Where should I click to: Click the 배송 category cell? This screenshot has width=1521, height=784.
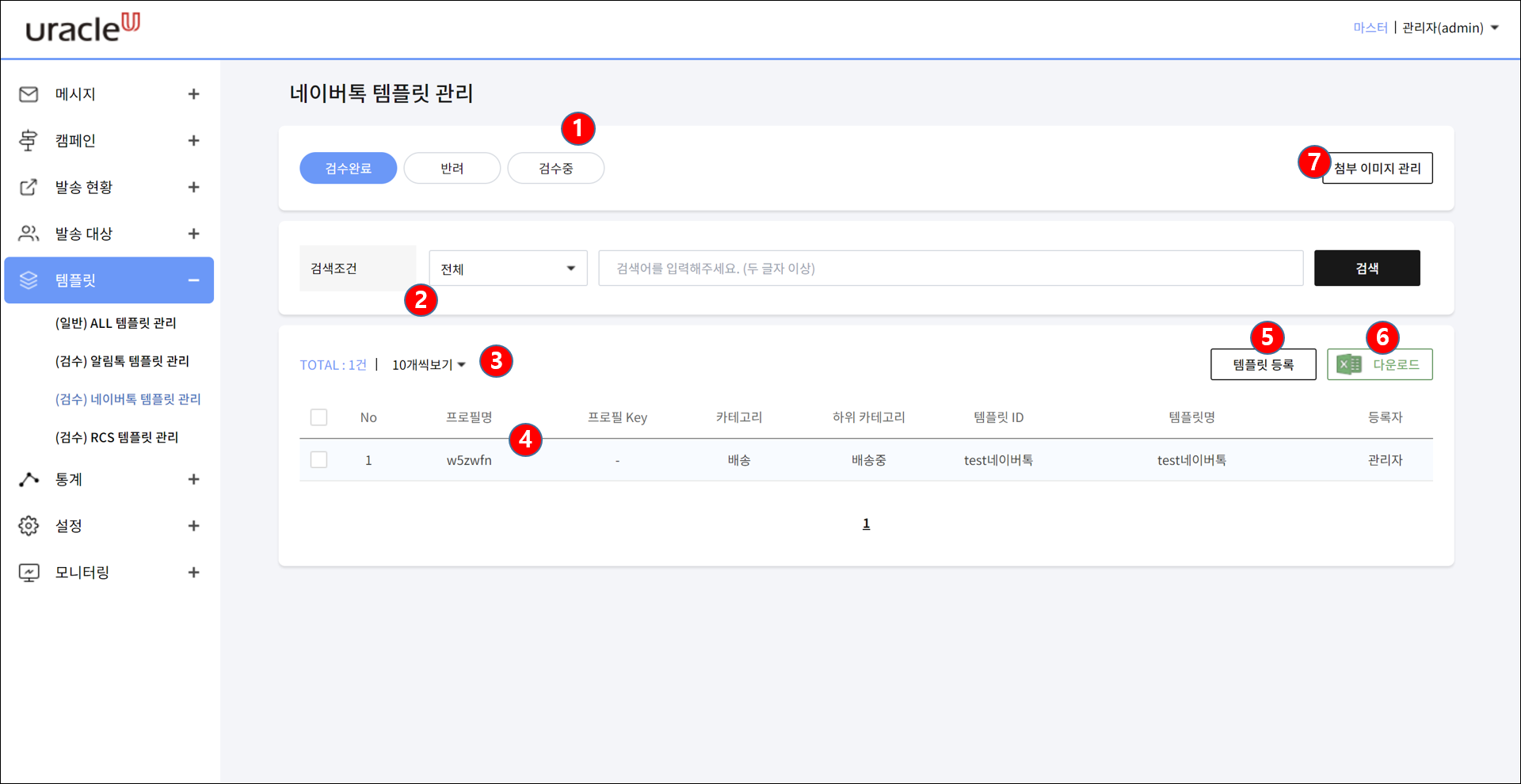[x=739, y=460]
